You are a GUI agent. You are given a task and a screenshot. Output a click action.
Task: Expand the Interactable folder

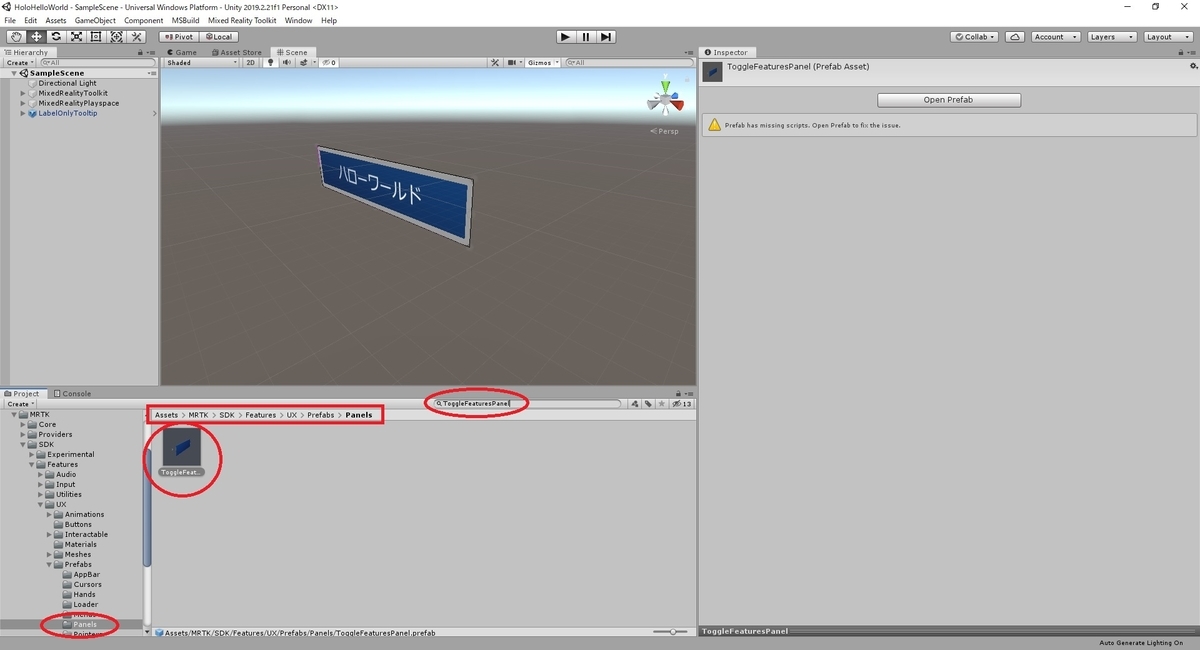click(49, 534)
